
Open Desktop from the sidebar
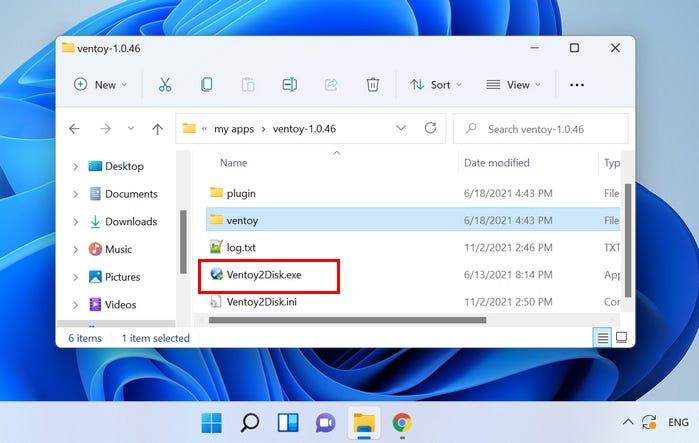point(116,166)
